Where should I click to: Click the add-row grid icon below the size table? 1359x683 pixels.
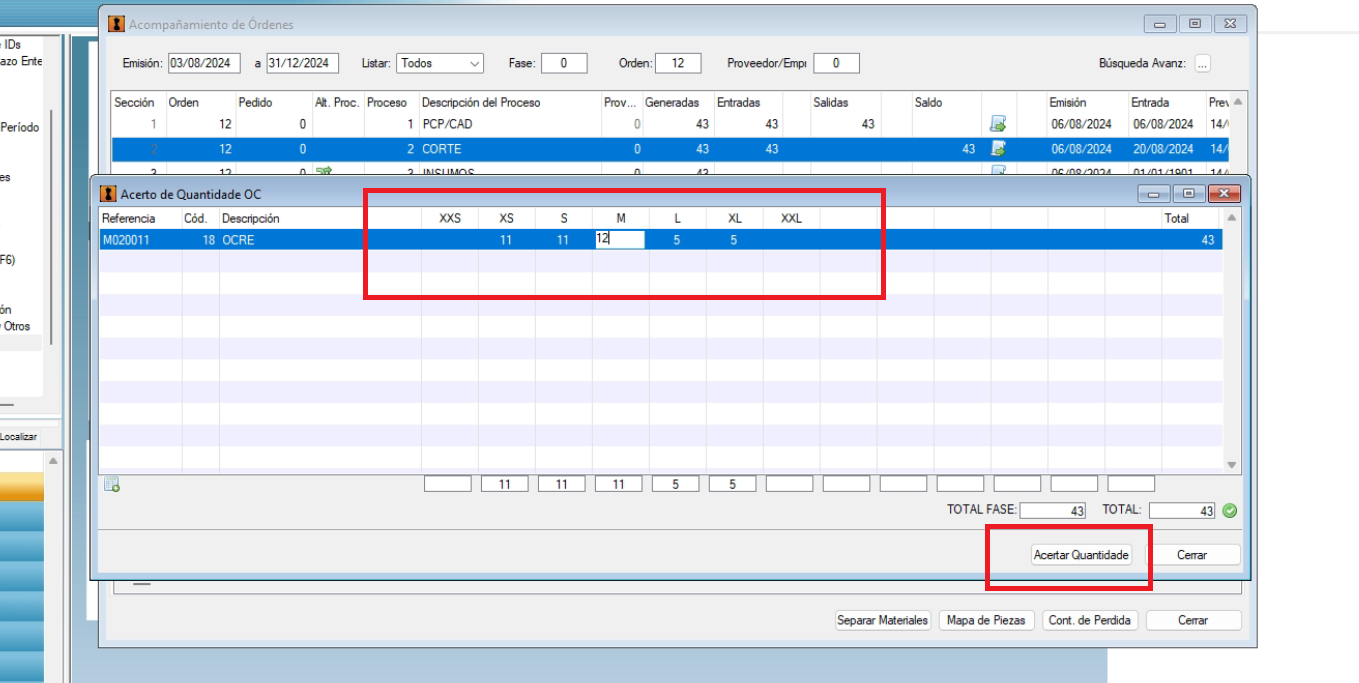112,485
